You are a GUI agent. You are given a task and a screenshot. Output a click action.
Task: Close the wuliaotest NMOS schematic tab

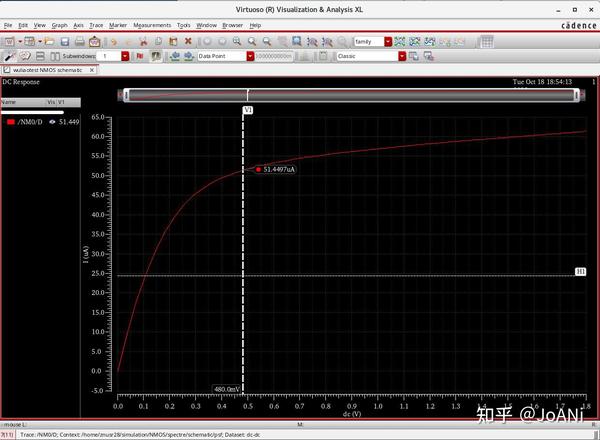(x=92, y=70)
